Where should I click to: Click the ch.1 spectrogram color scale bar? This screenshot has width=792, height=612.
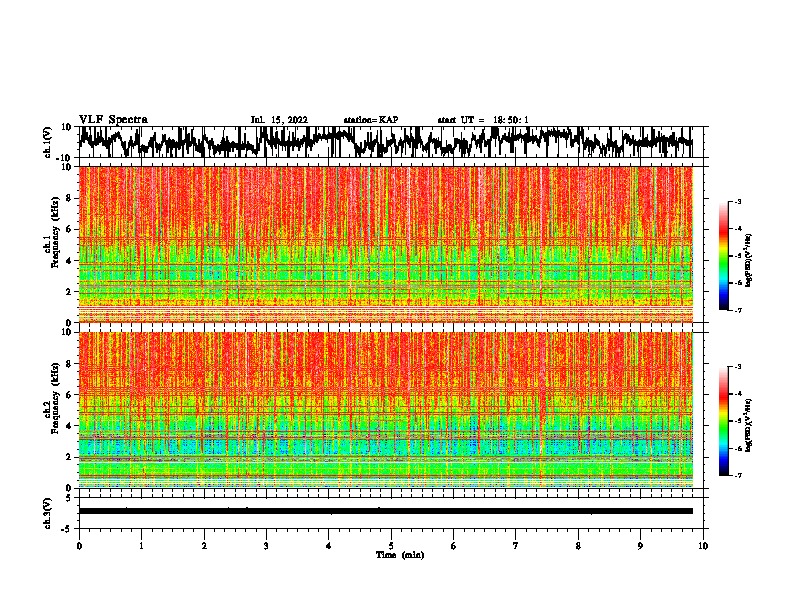(724, 256)
